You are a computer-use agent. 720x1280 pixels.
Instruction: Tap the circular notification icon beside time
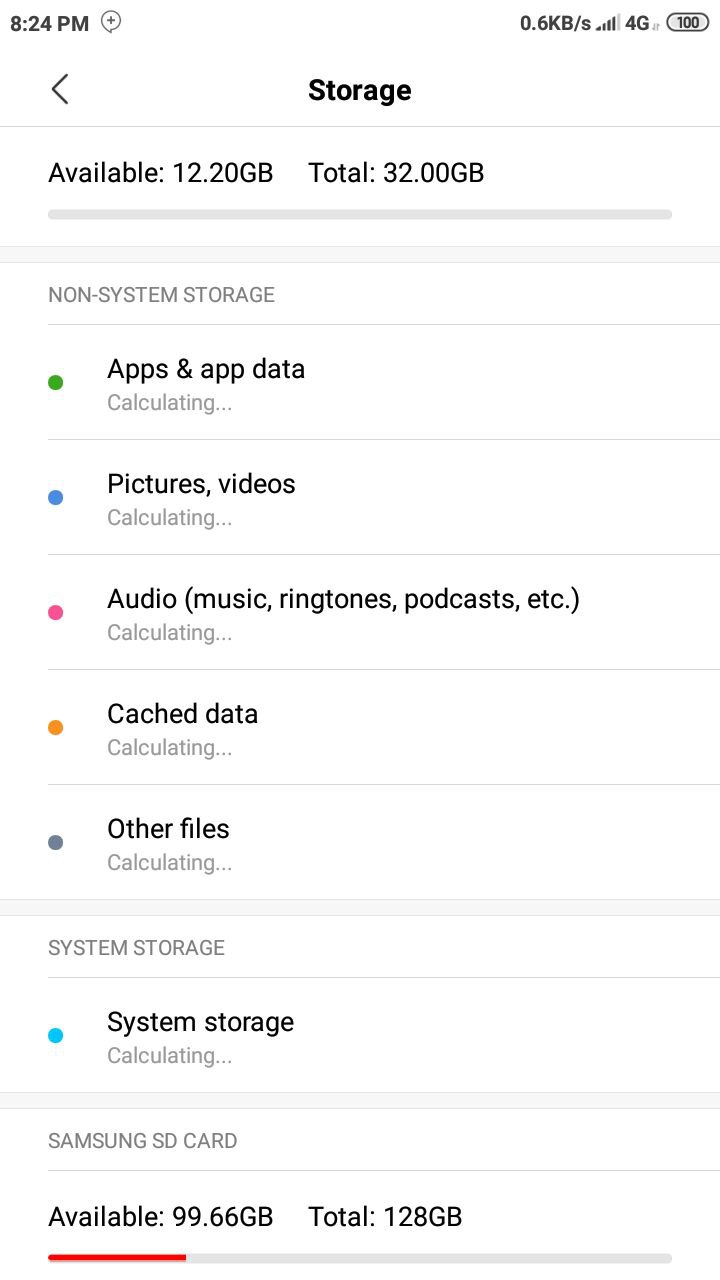click(111, 22)
